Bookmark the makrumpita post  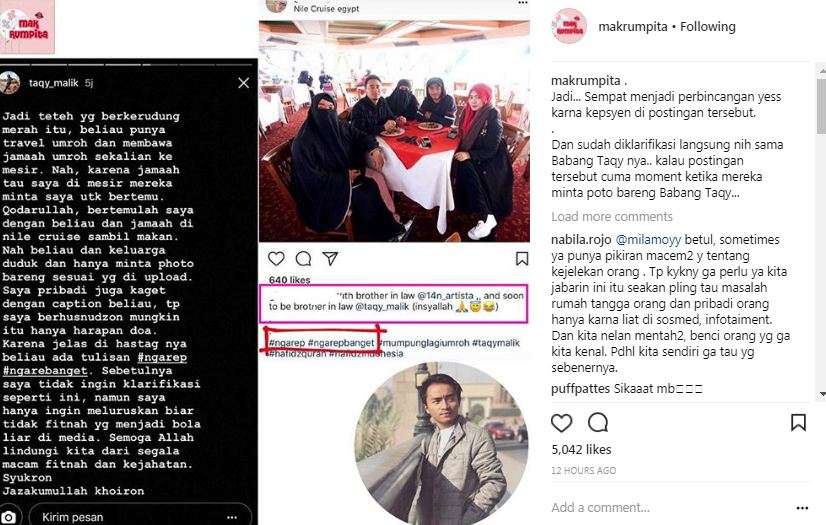[799, 422]
